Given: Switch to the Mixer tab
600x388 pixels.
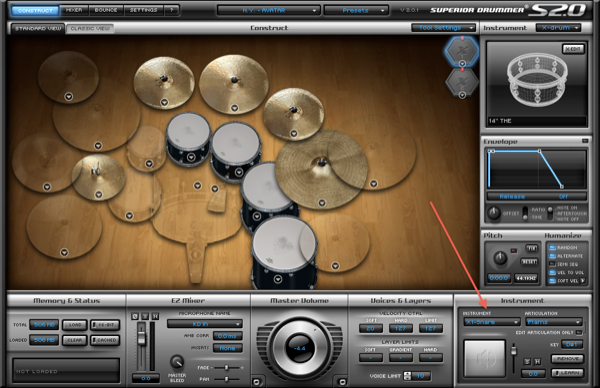Looking at the screenshot, I should 74,10.
